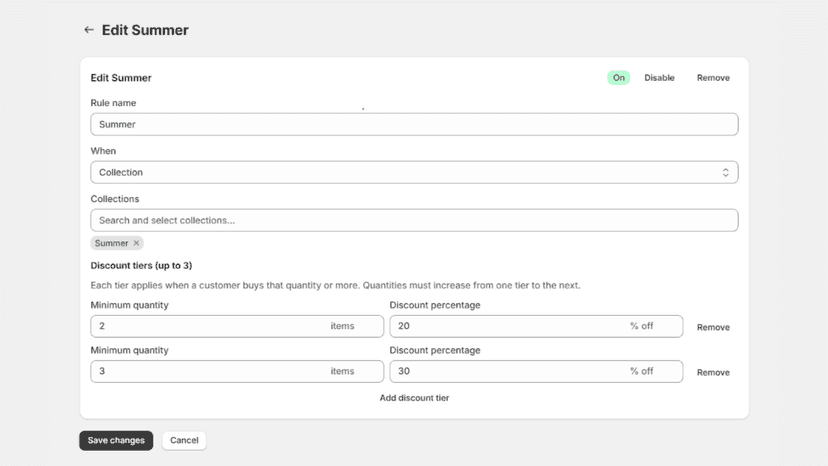Click the On status badge
Viewport: 828px width, 466px height.
tap(618, 78)
